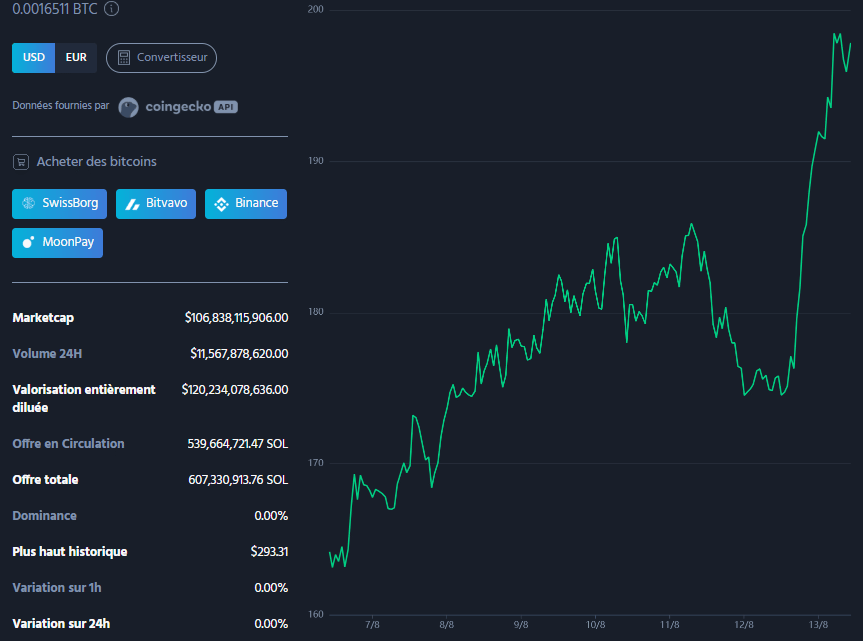Switch currency to USD
This screenshot has height=641, width=863.
tap(34, 58)
